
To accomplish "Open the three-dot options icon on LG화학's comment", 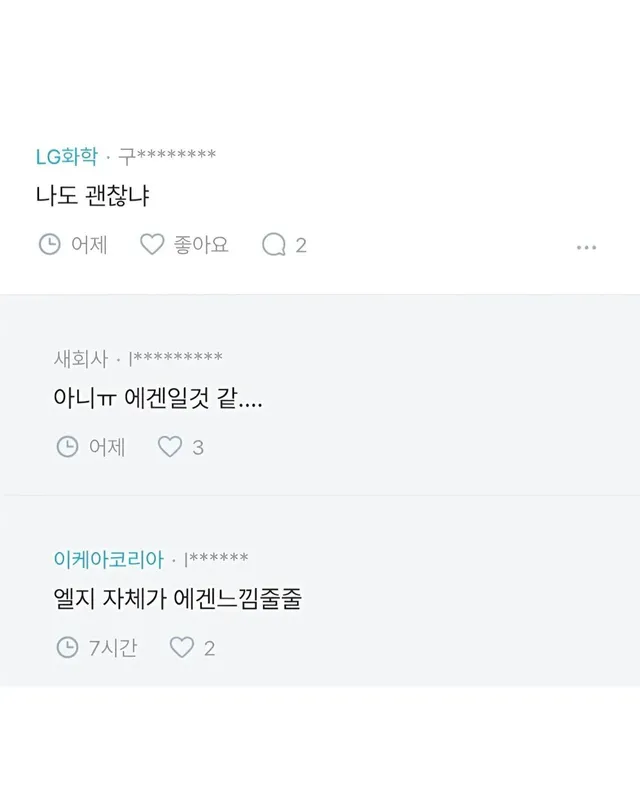I will tap(587, 249).
